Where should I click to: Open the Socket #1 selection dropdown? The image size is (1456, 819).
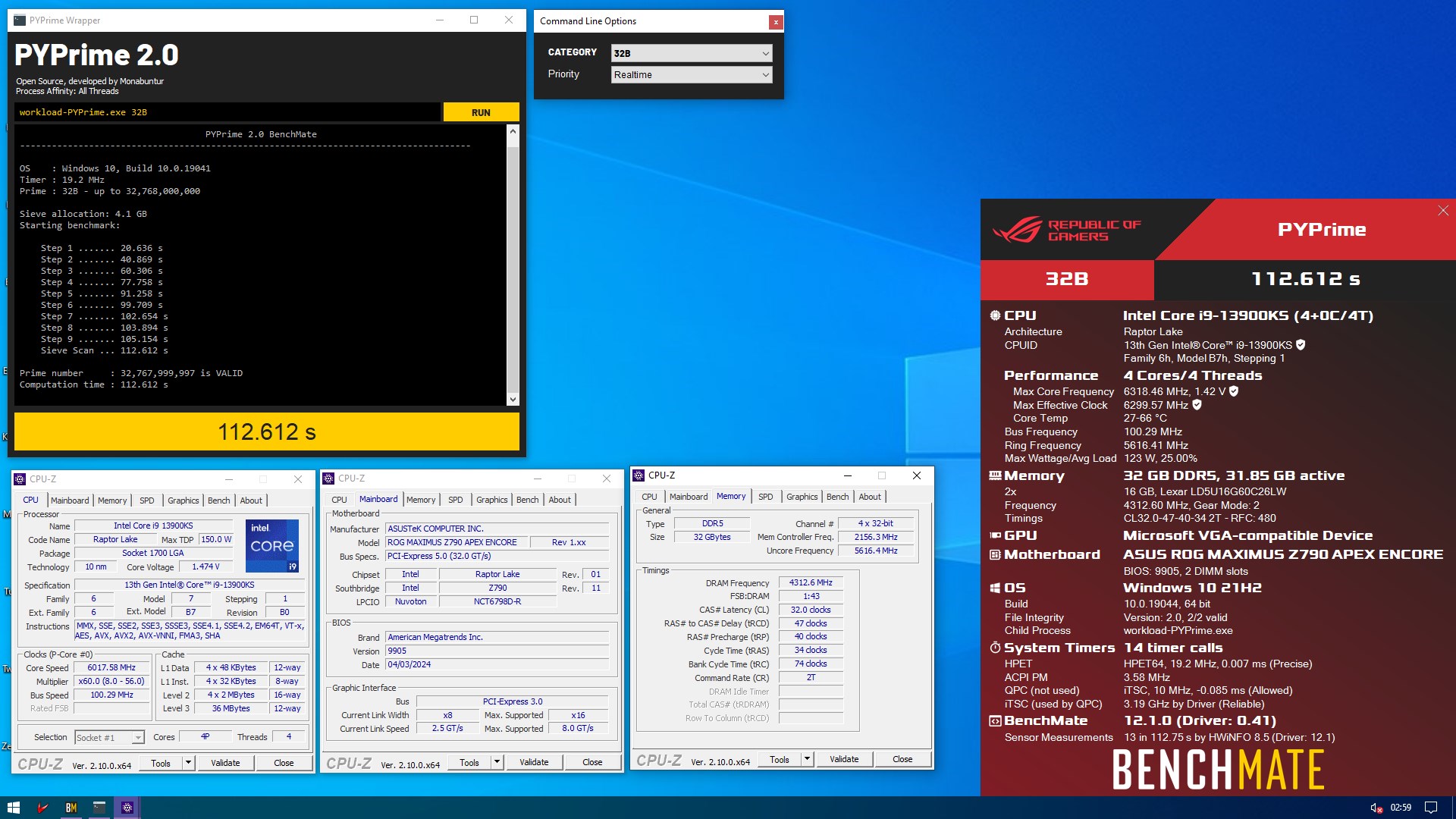[109, 738]
